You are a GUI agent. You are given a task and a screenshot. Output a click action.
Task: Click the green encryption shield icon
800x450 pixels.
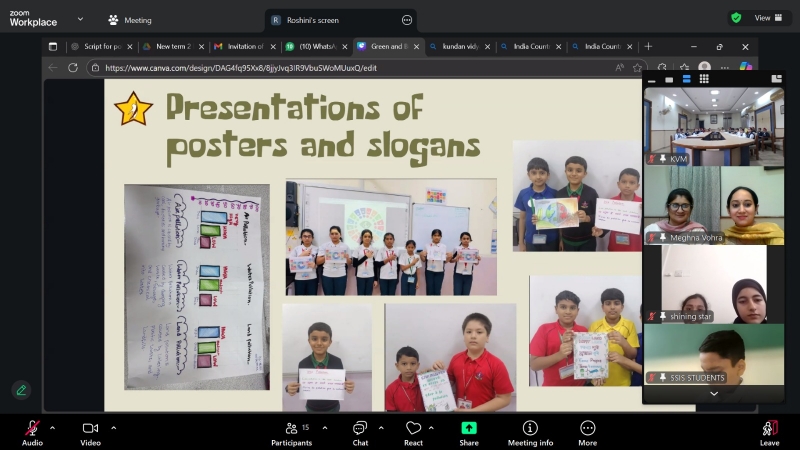point(737,18)
